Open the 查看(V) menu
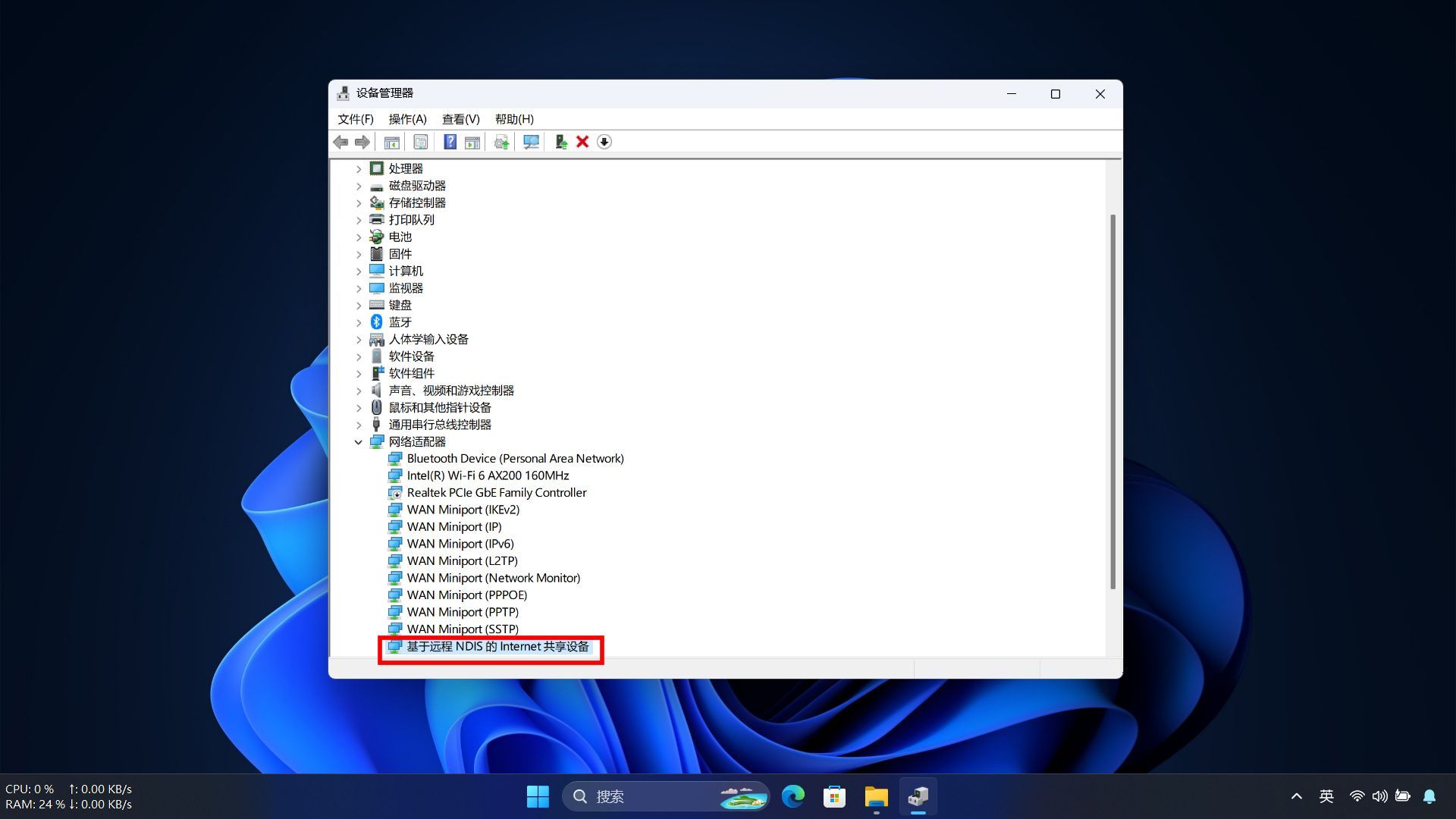The width and height of the screenshot is (1456, 819). (460, 119)
